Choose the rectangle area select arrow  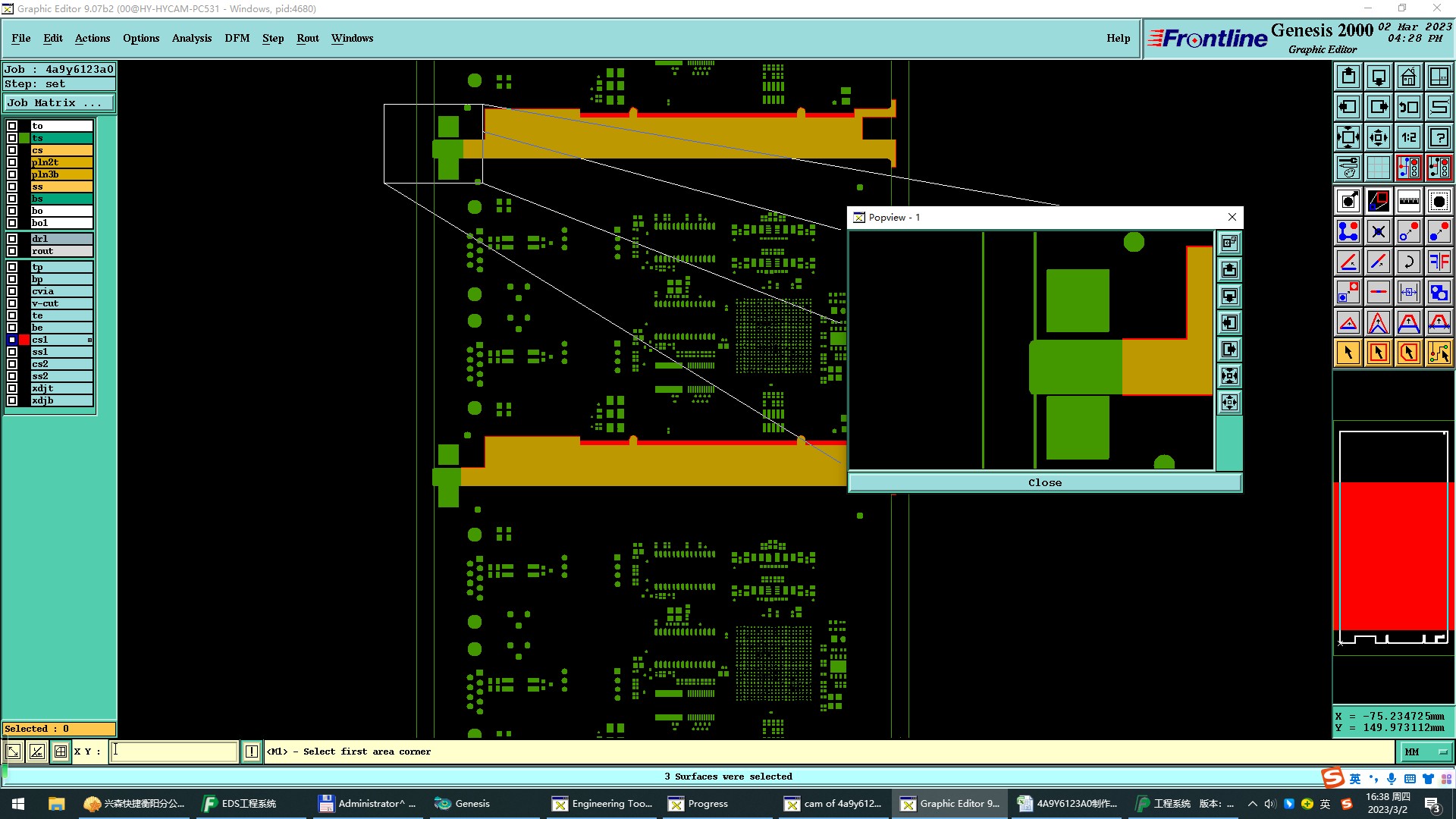(x=1378, y=353)
